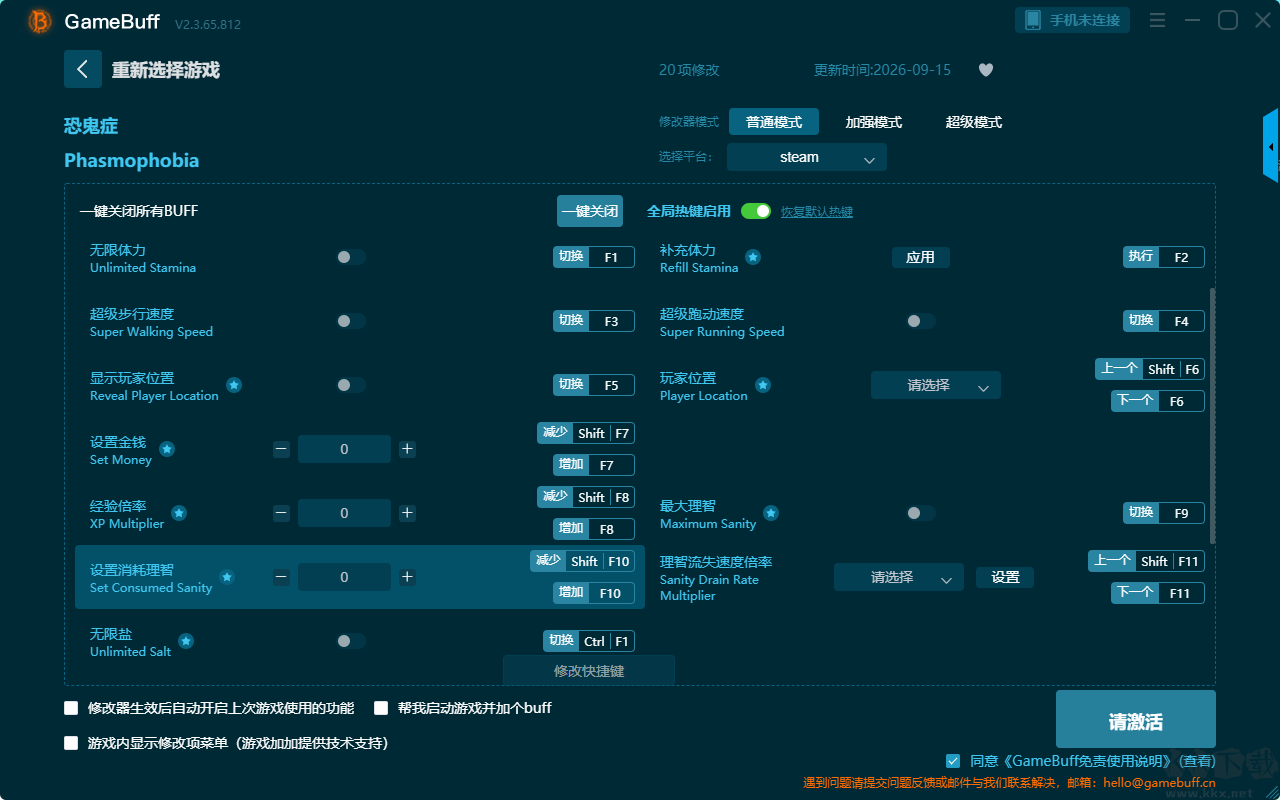Click the 修改快捷键 button

589,670
